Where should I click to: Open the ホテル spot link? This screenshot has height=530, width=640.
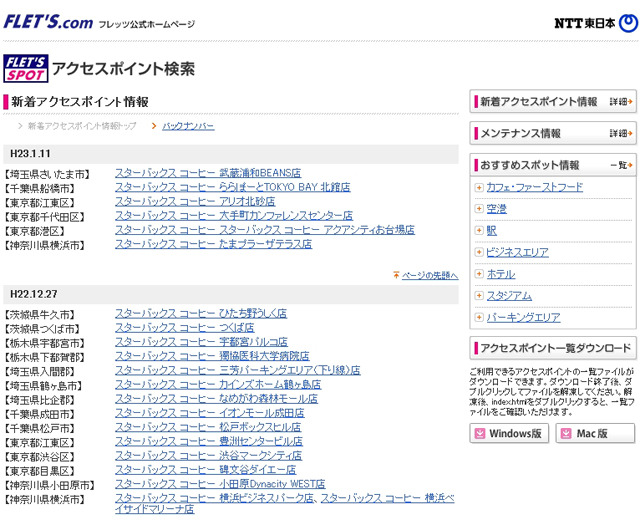point(501,274)
